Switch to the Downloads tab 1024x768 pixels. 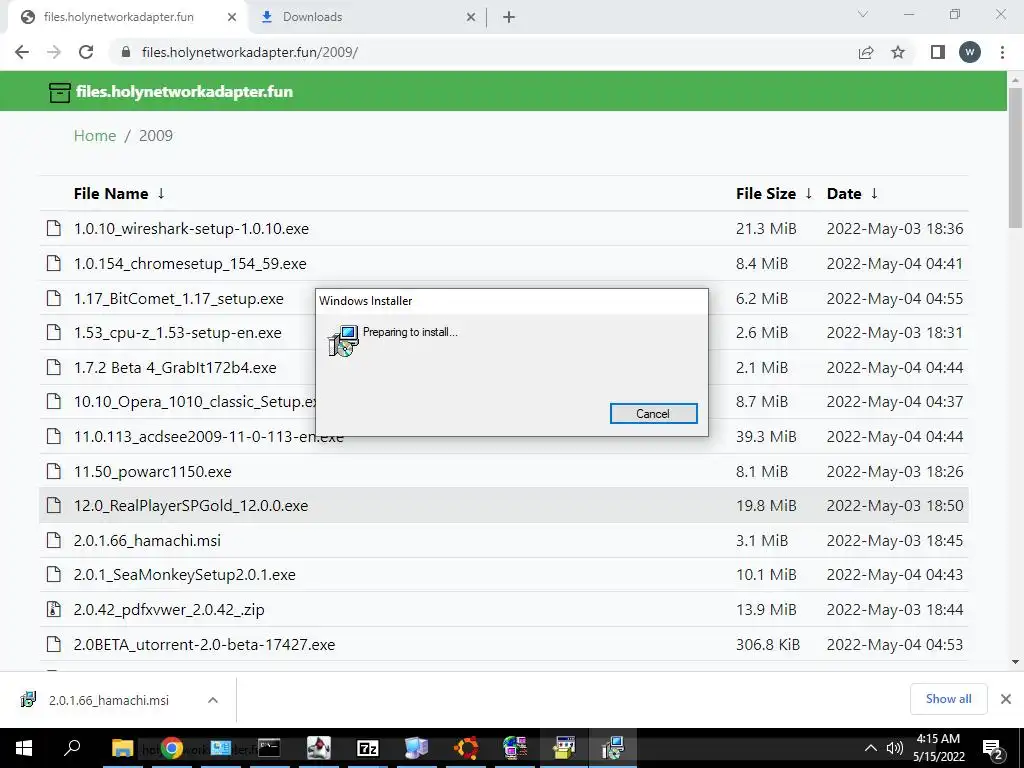(366, 17)
